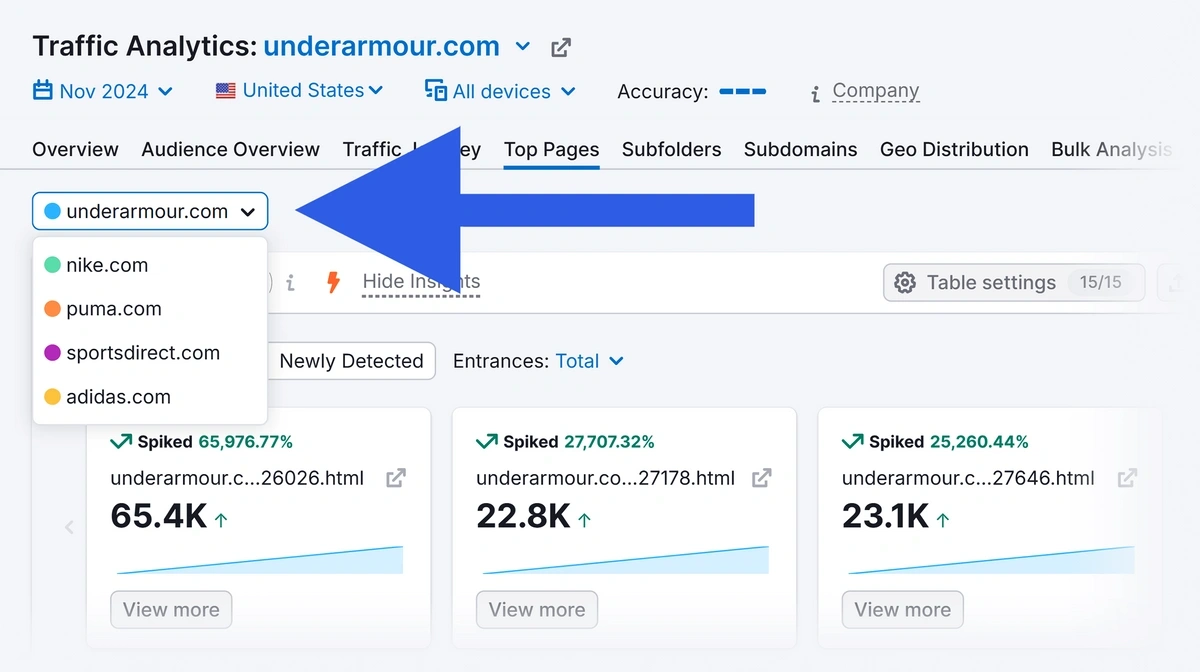Screen dimensions: 1200x672
Task: Click the devices icon beside All devices
Action: [436, 91]
